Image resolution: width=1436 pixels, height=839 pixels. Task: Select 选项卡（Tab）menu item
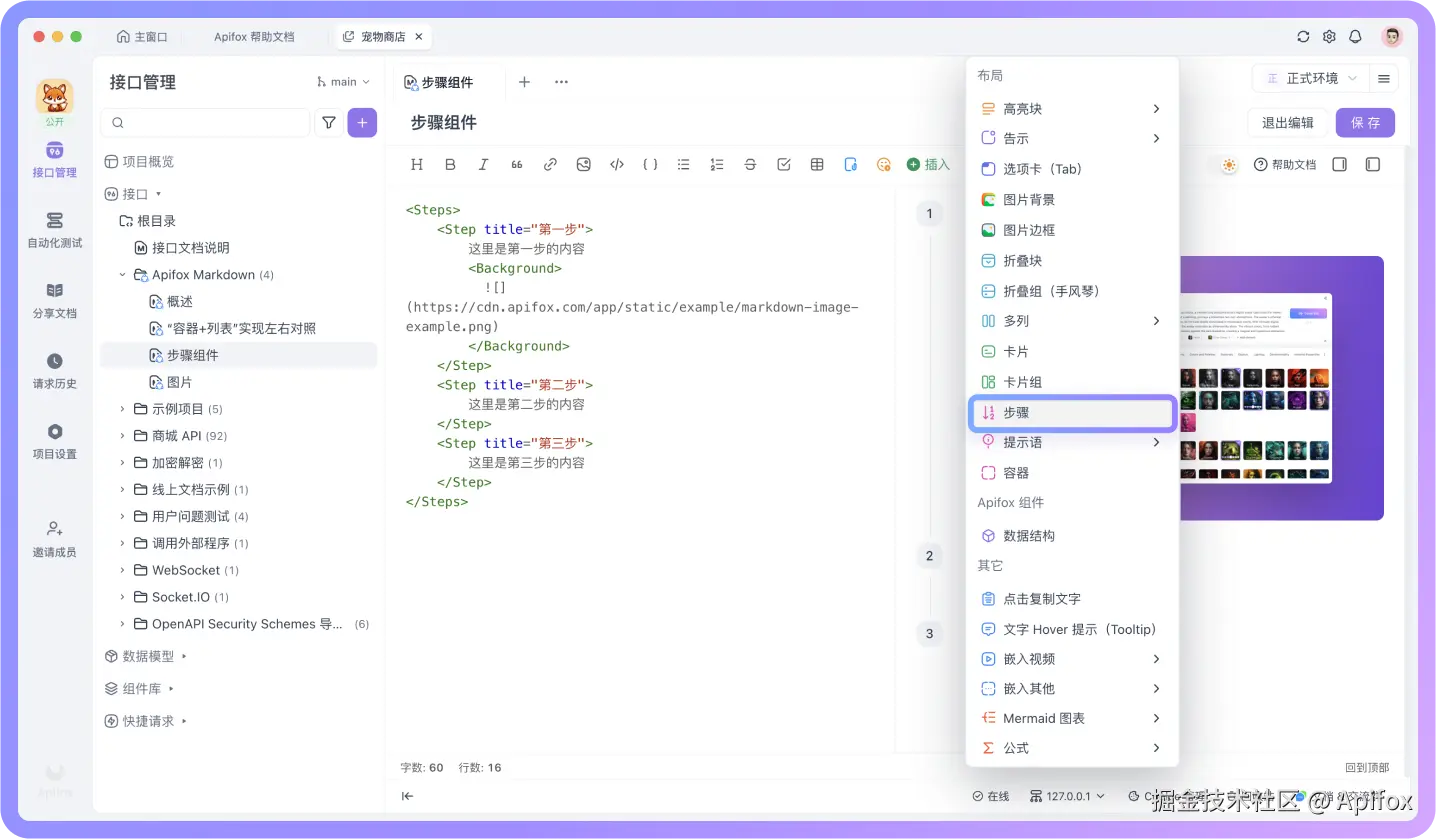click(x=1072, y=169)
